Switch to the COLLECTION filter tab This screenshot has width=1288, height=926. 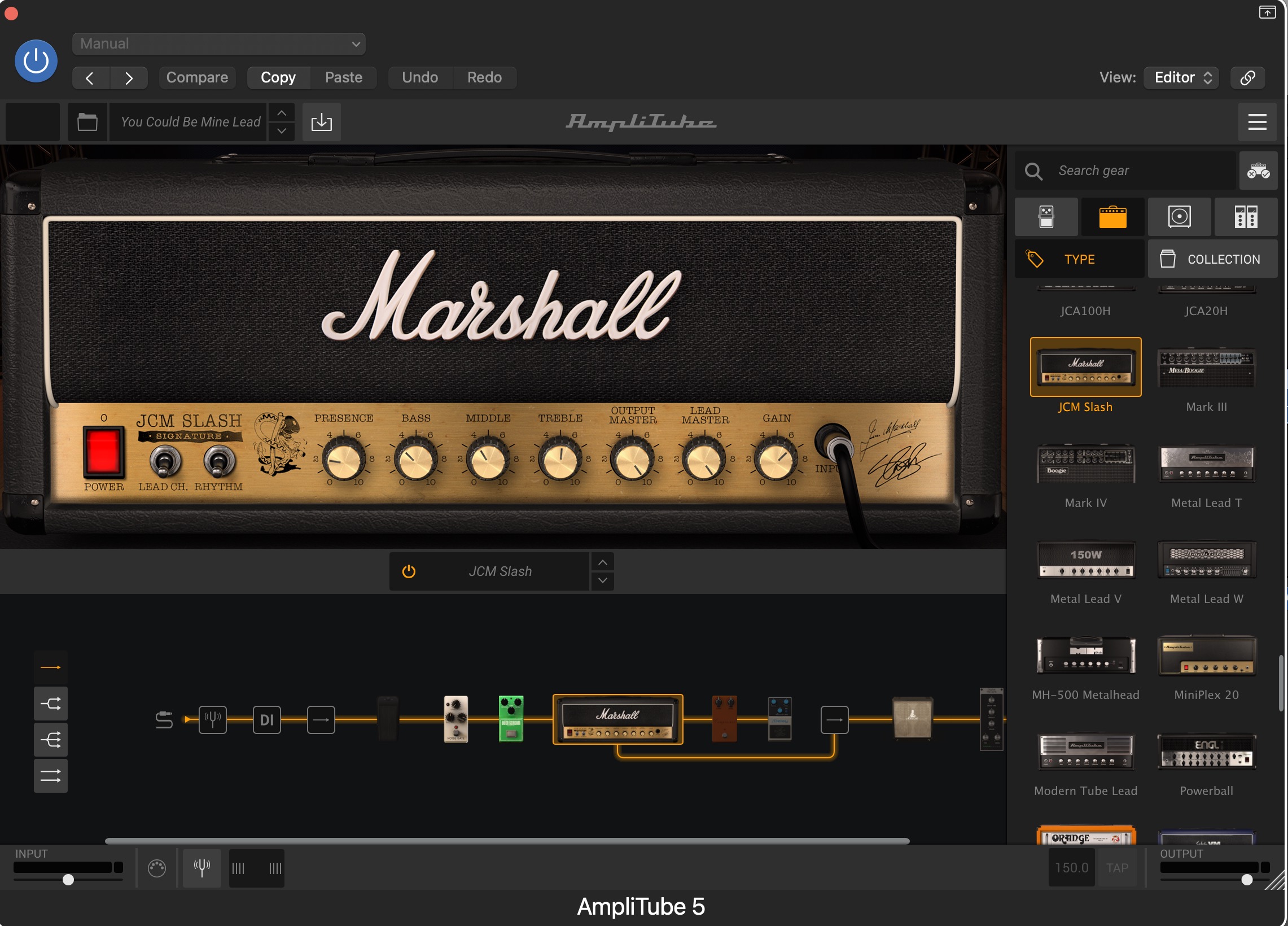click(x=1212, y=259)
